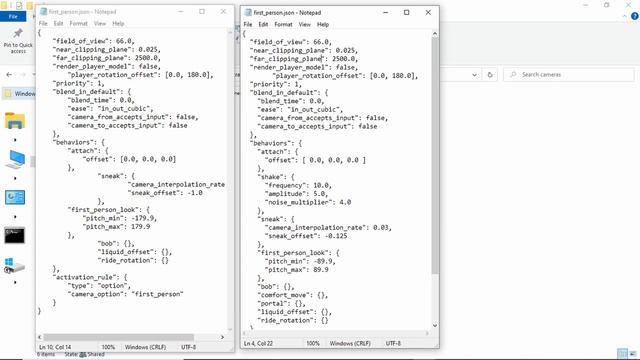This screenshot has width=640, height=360.
Task: Open Edit menu in left Notepad window
Action: click(x=58, y=24)
